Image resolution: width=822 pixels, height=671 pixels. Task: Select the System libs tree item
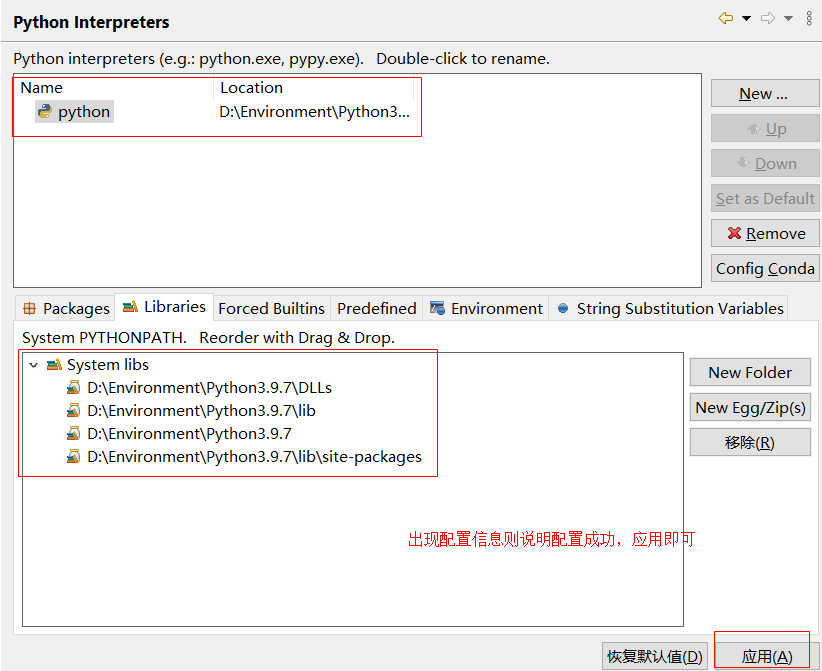pyautogui.click(x=107, y=365)
